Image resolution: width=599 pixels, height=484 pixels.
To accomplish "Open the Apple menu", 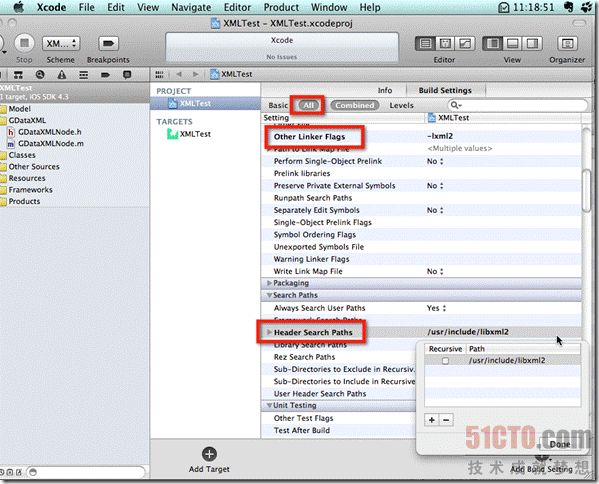I will click(x=18, y=7).
